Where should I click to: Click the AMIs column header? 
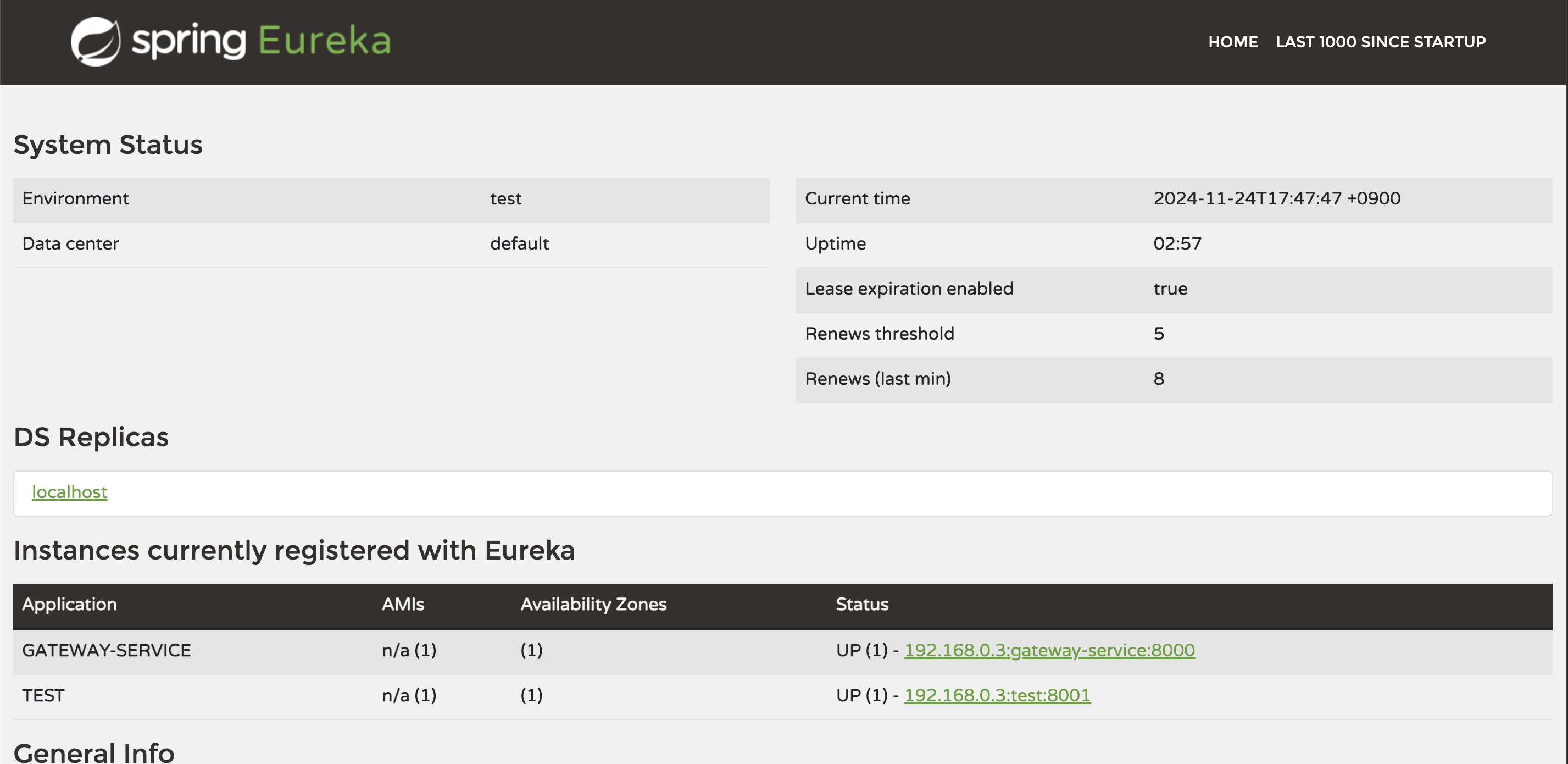403,605
